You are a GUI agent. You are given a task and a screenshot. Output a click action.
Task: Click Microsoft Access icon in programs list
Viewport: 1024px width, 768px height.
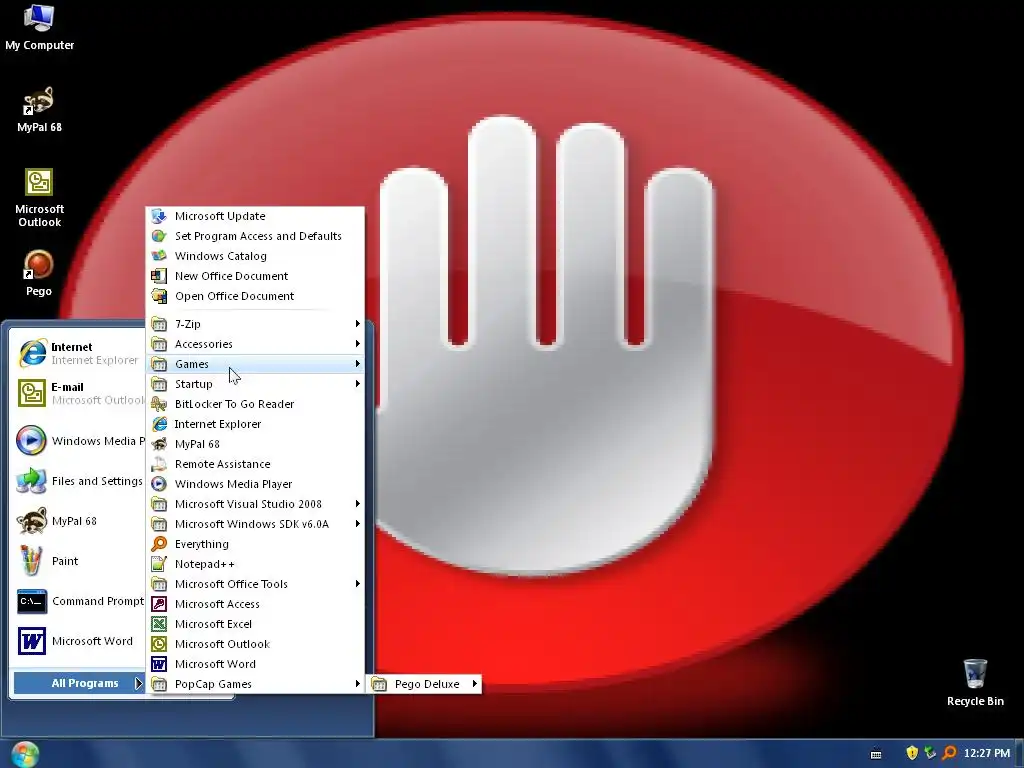(x=159, y=603)
